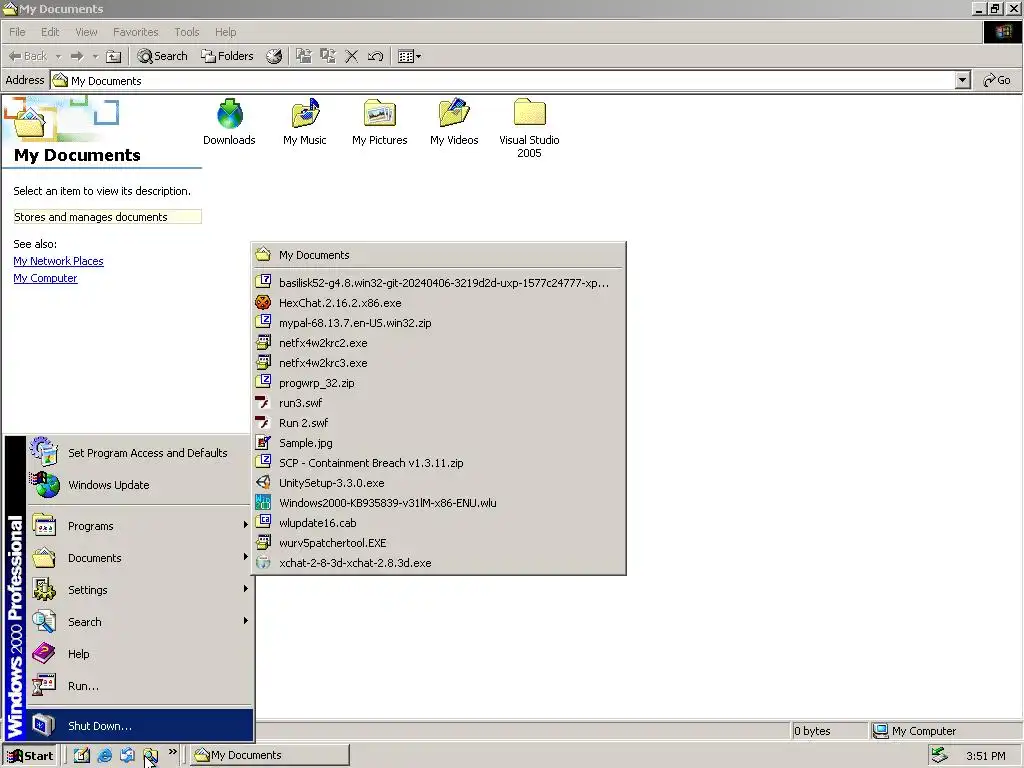This screenshot has height=768, width=1024.
Task: Open the Tools menu
Action: pos(187,32)
